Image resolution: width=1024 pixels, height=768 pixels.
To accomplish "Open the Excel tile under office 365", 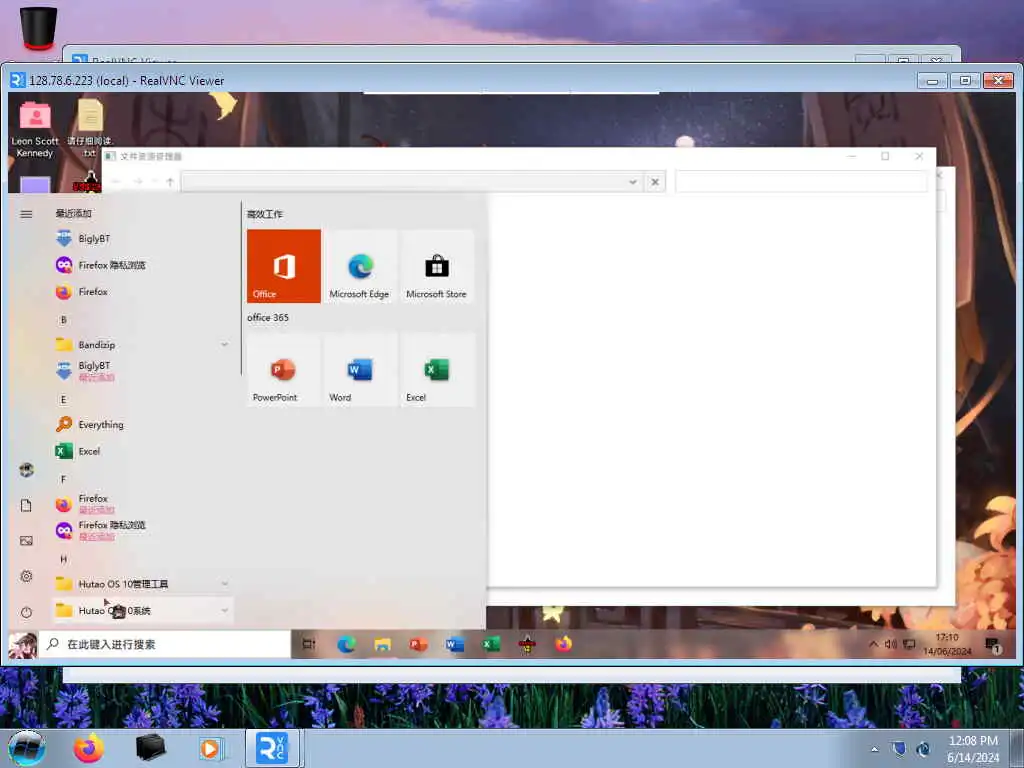I will (437, 370).
